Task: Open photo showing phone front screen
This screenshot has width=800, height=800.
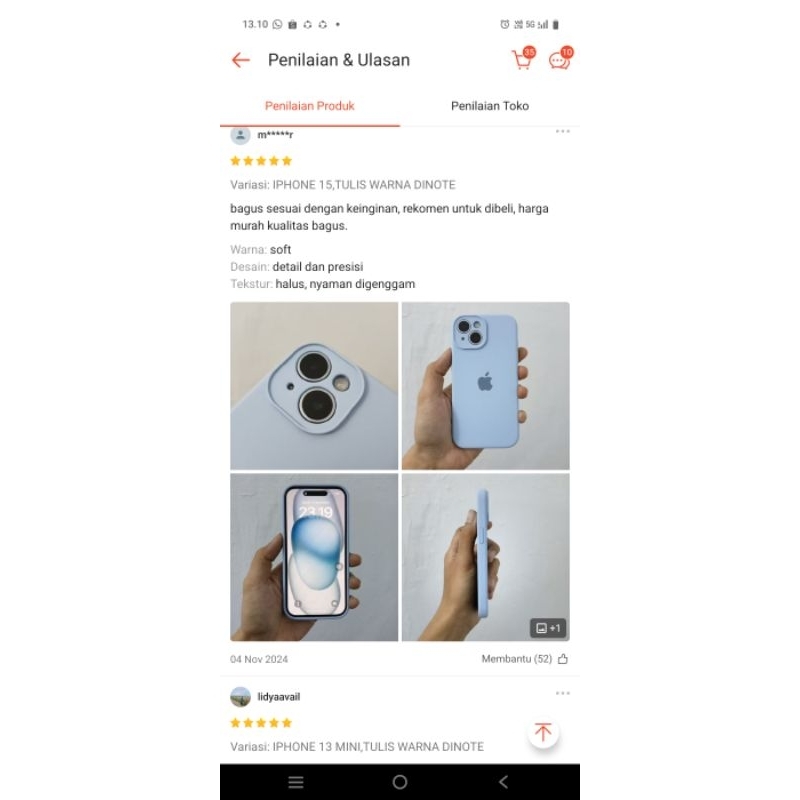Action: [x=314, y=557]
